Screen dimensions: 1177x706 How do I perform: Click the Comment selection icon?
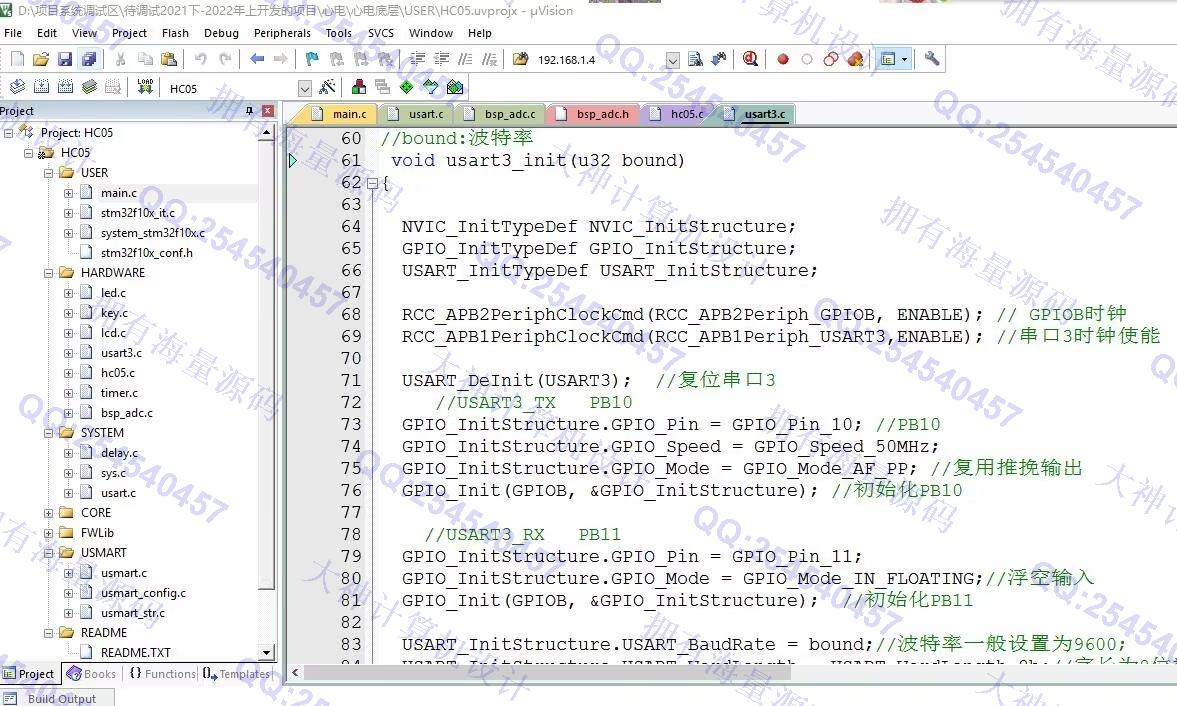[x=465, y=59]
